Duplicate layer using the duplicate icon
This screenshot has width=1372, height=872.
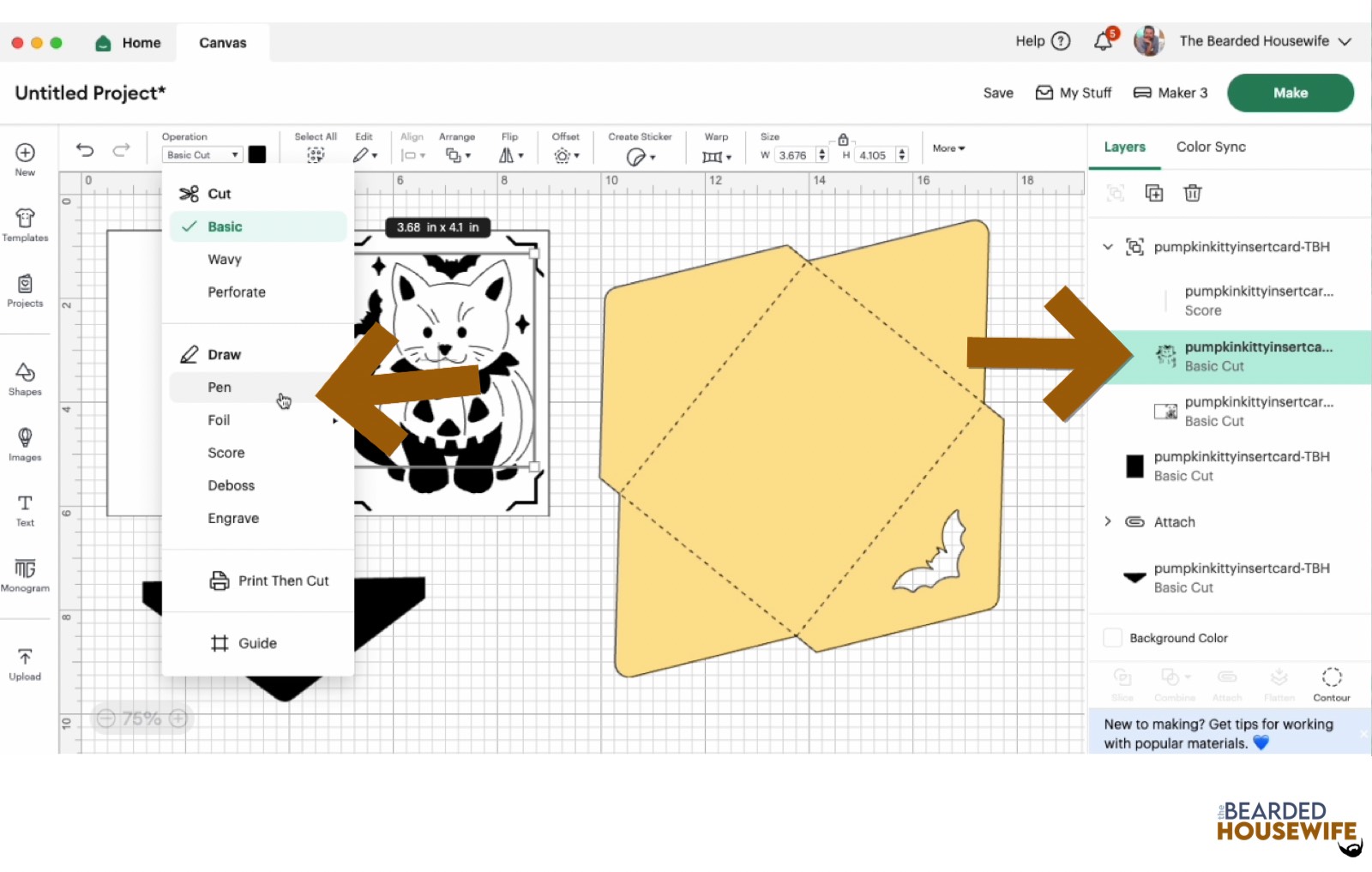[x=1154, y=193]
